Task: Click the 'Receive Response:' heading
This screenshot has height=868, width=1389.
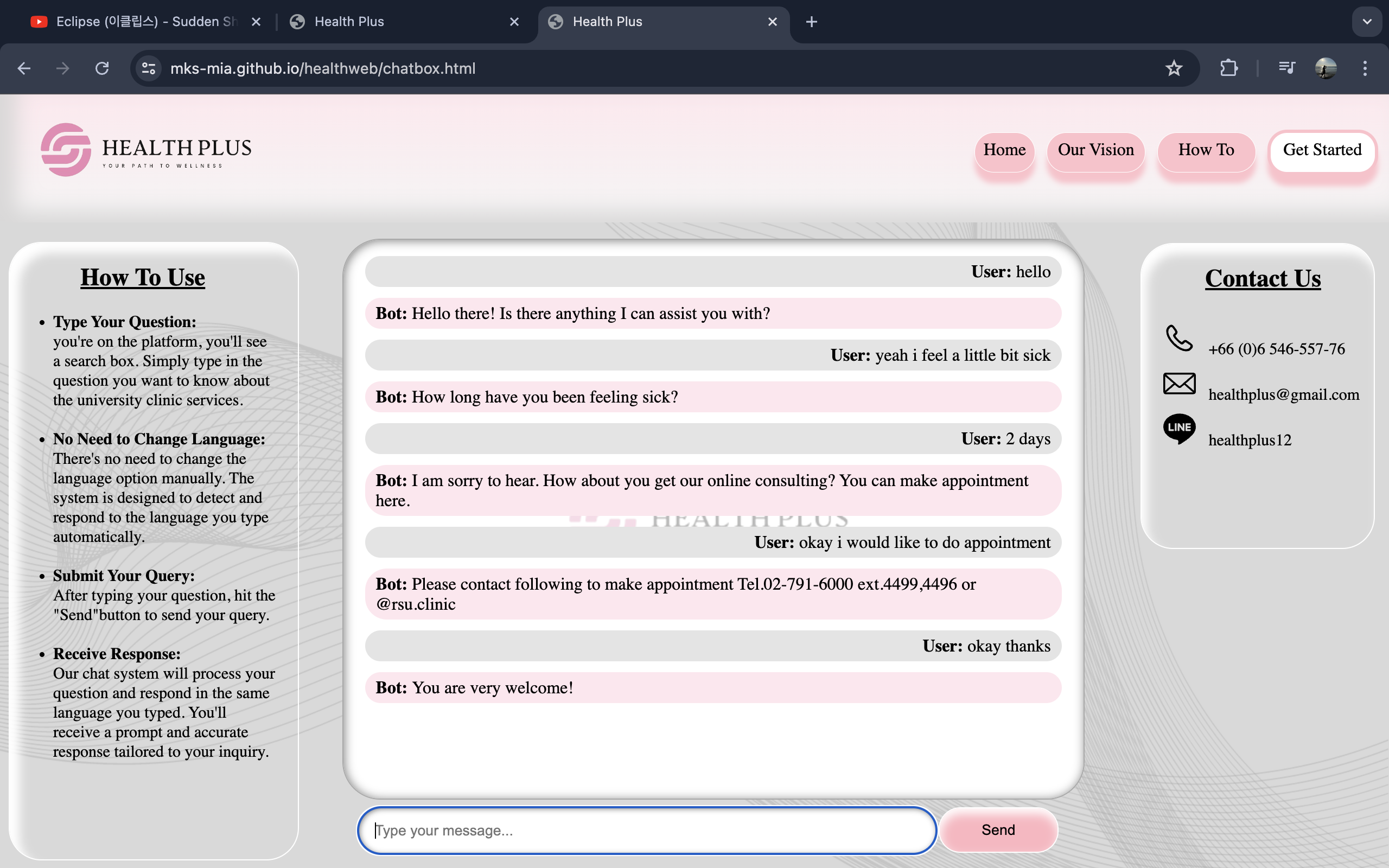Action: pos(117,654)
